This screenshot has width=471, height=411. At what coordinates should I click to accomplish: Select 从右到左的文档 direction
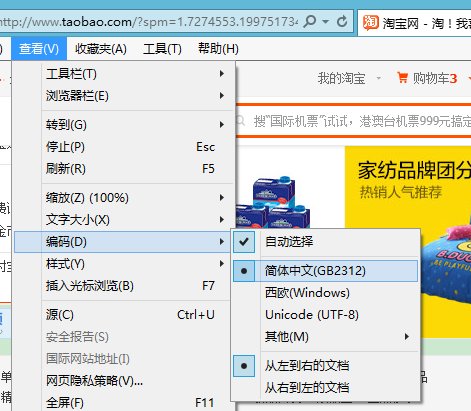[x=325, y=388]
